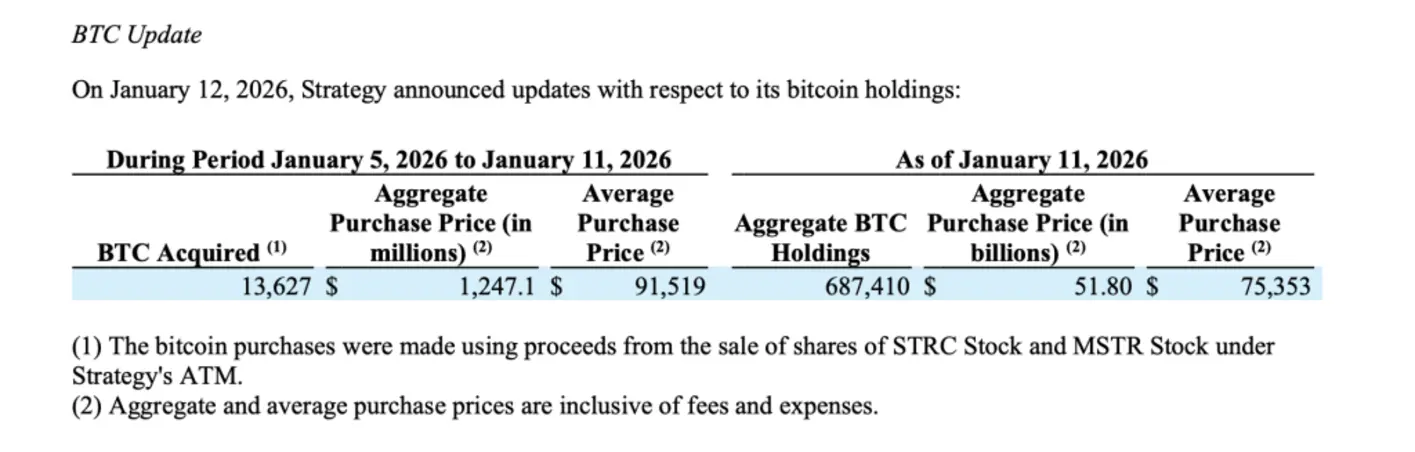Select the 687,410 aggregate BTC holdings value
Screen dimensions: 1415x452
point(867,288)
